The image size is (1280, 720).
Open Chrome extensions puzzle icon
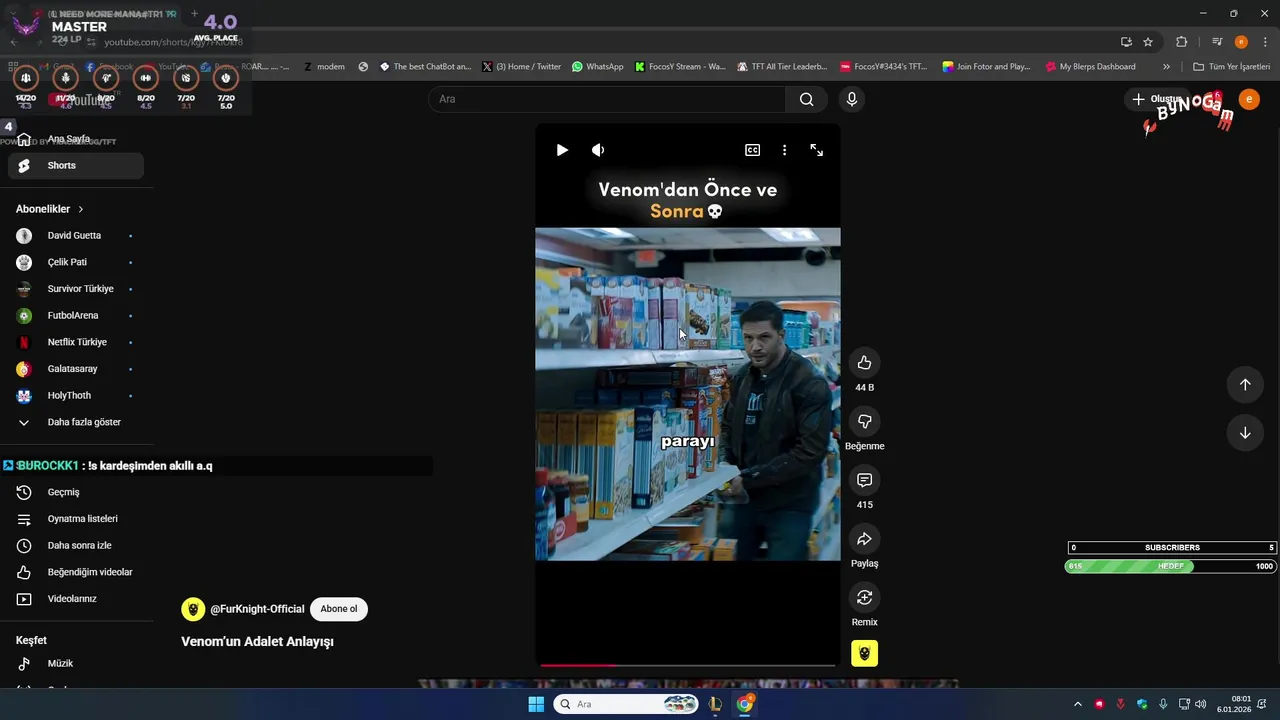pos(1182,42)
